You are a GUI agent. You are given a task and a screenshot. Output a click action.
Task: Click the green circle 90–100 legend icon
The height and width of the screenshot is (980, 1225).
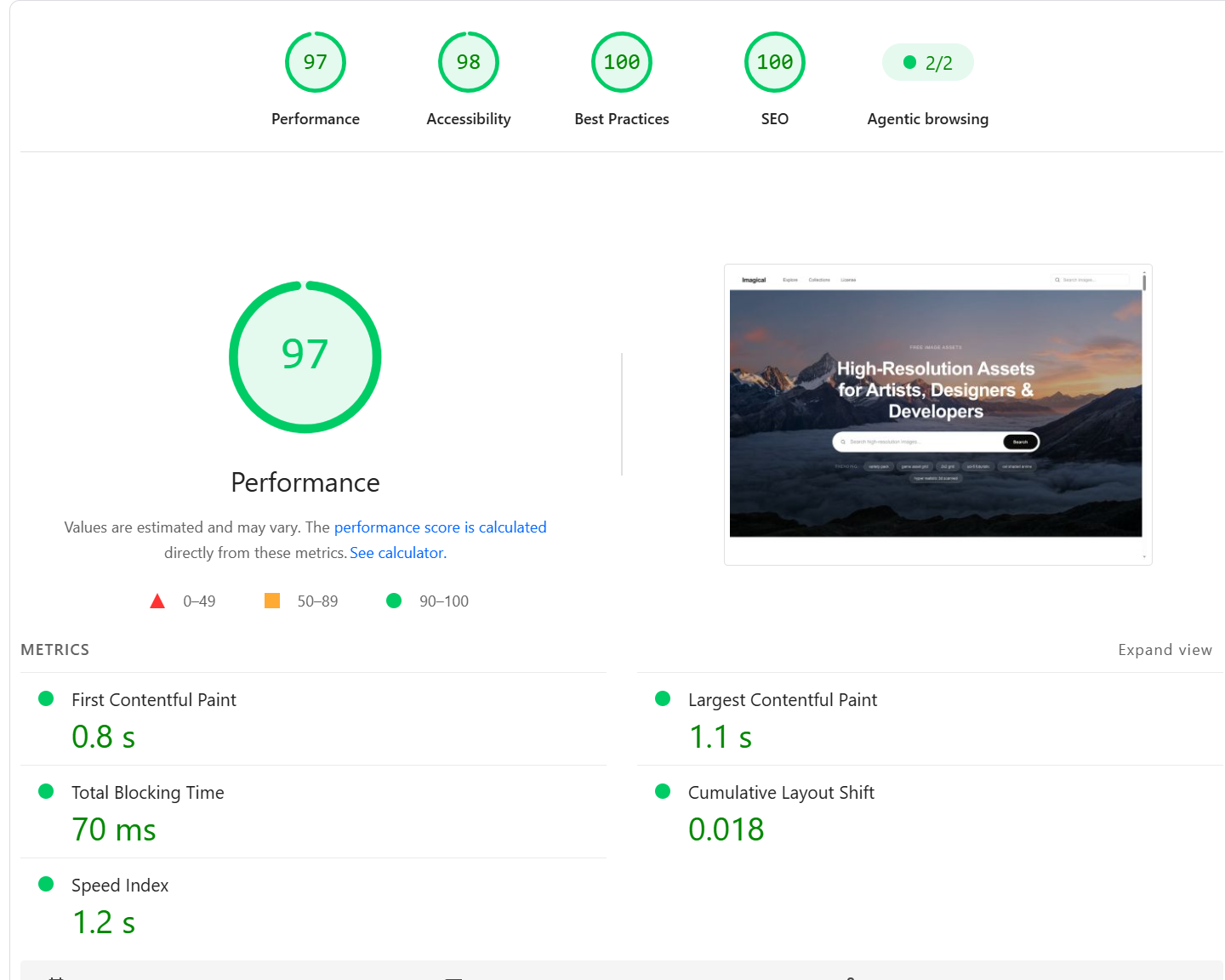(x=394, y=601)
